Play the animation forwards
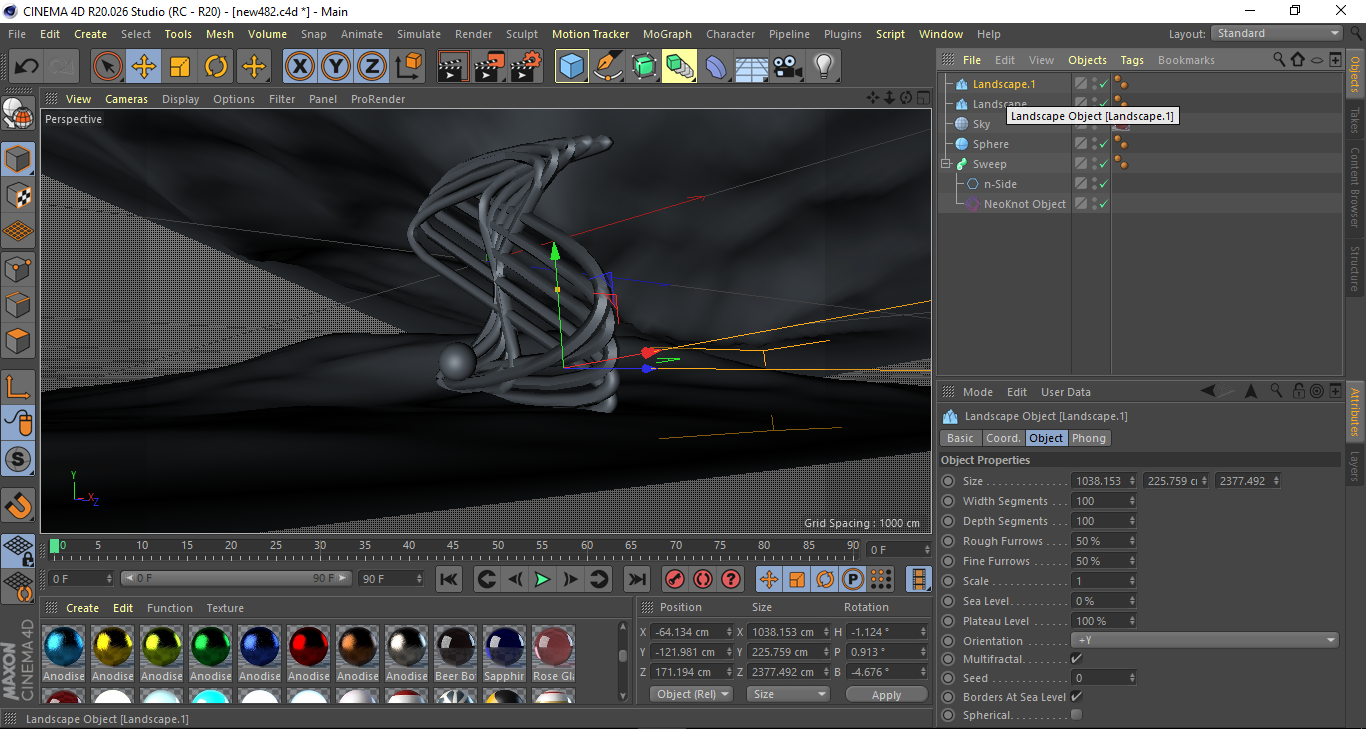 coord(542,579)
